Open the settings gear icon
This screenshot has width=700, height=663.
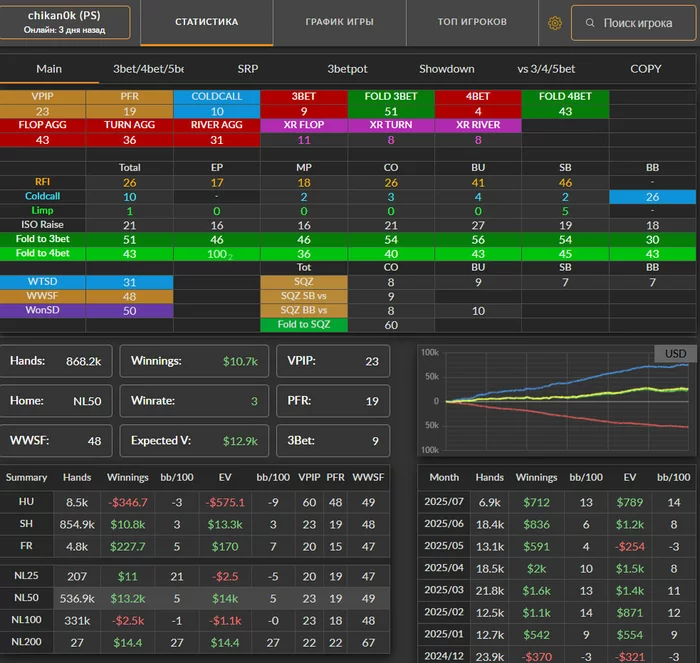(x=555, y=23)
